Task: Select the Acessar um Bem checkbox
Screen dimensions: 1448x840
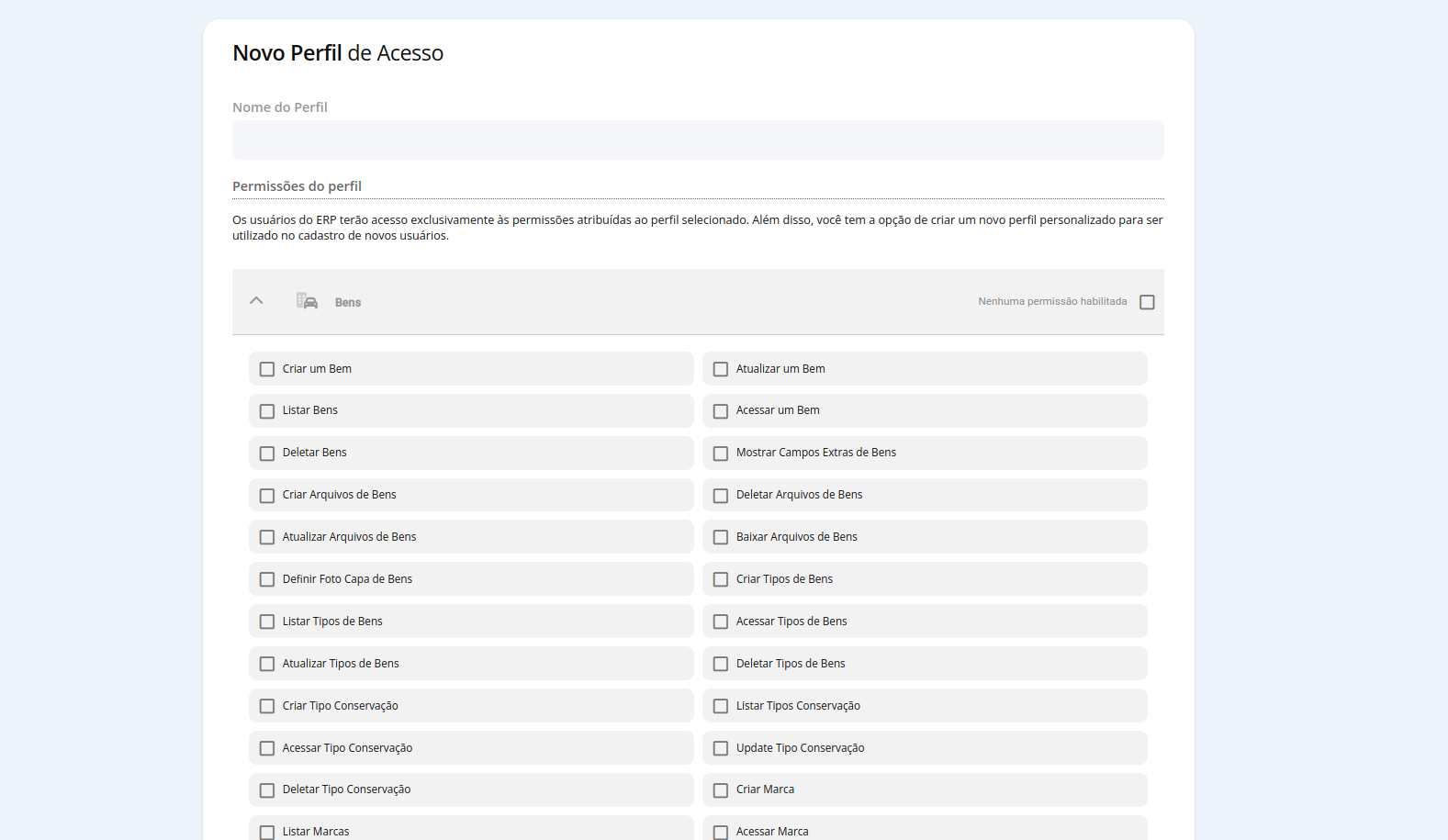Action: 721,411
